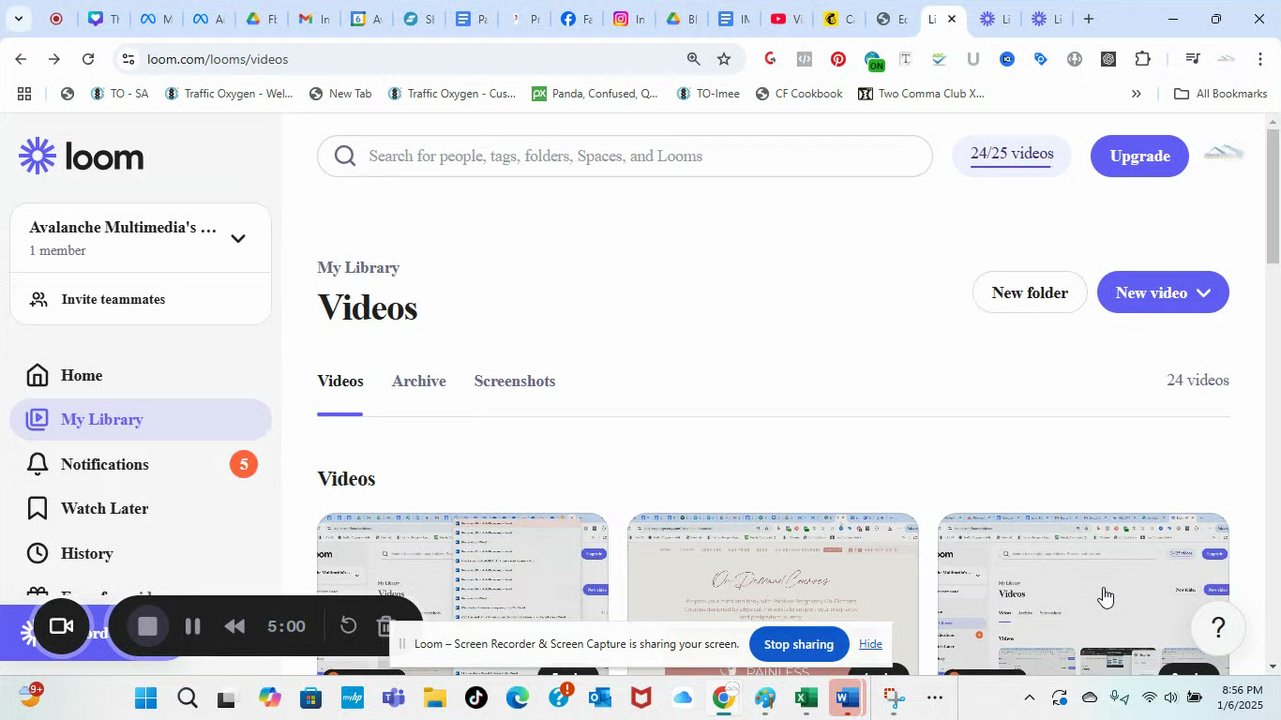Click the Upgrade button

(1139, 156)
